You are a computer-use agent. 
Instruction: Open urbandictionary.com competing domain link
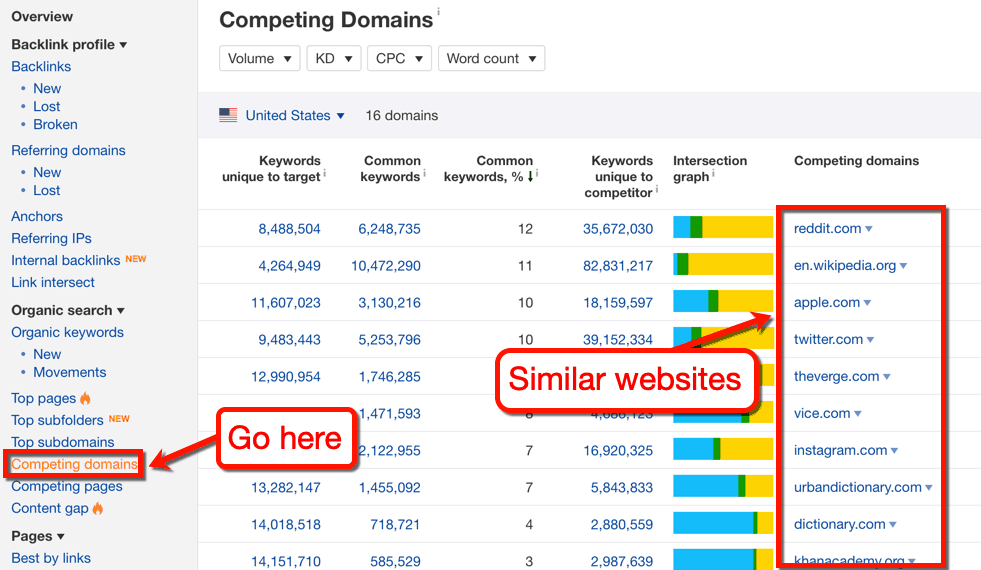pos(858,487)
